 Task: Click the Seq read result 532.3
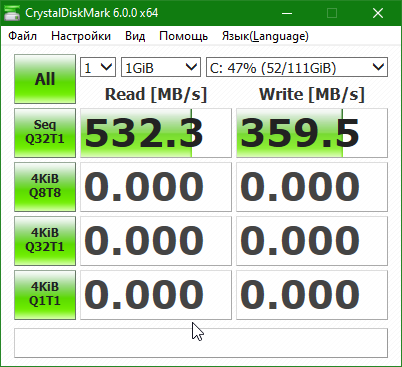(x=156, y=133)
